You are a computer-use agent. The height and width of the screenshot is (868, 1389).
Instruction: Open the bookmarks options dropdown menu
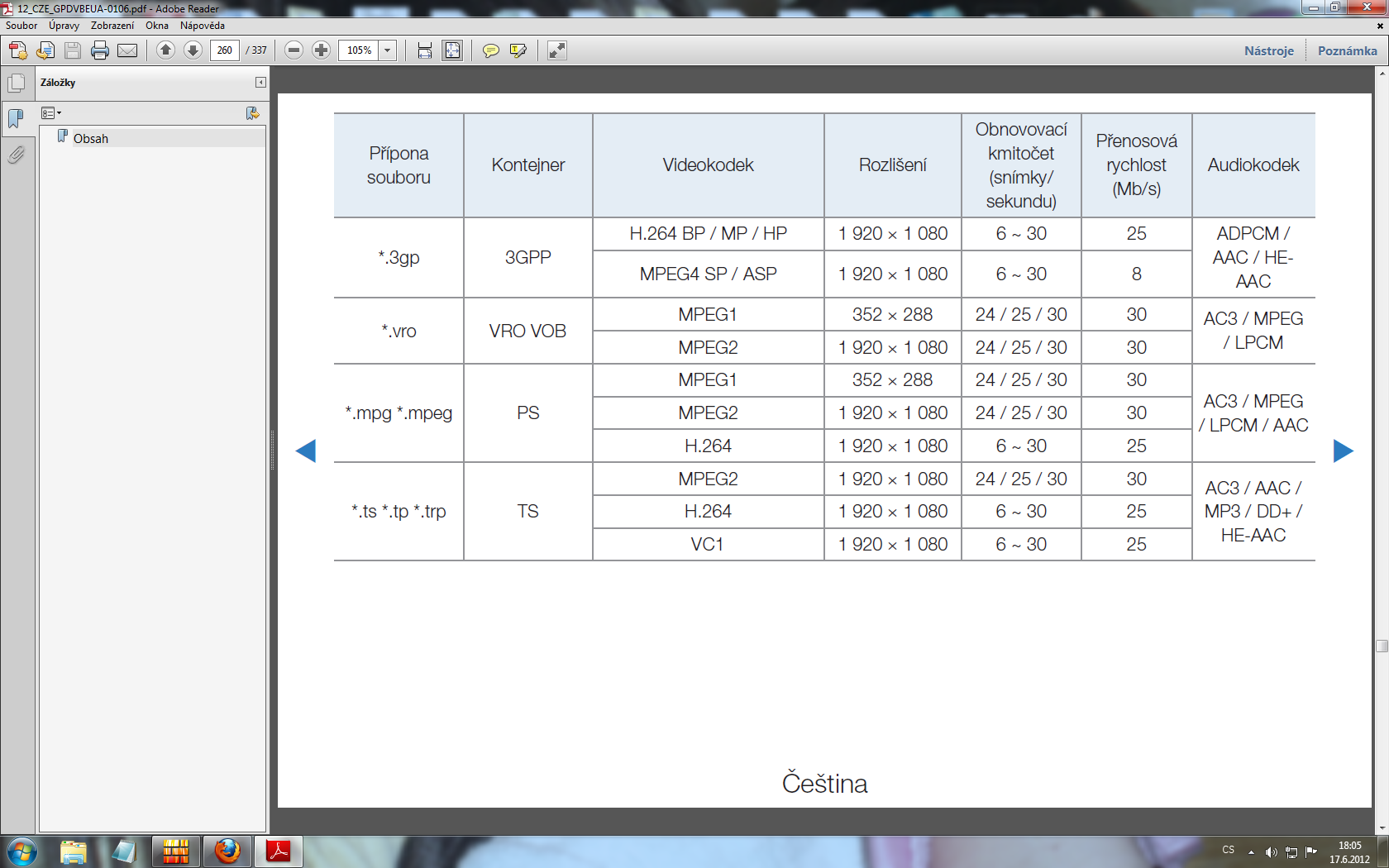tap(51, 113)
